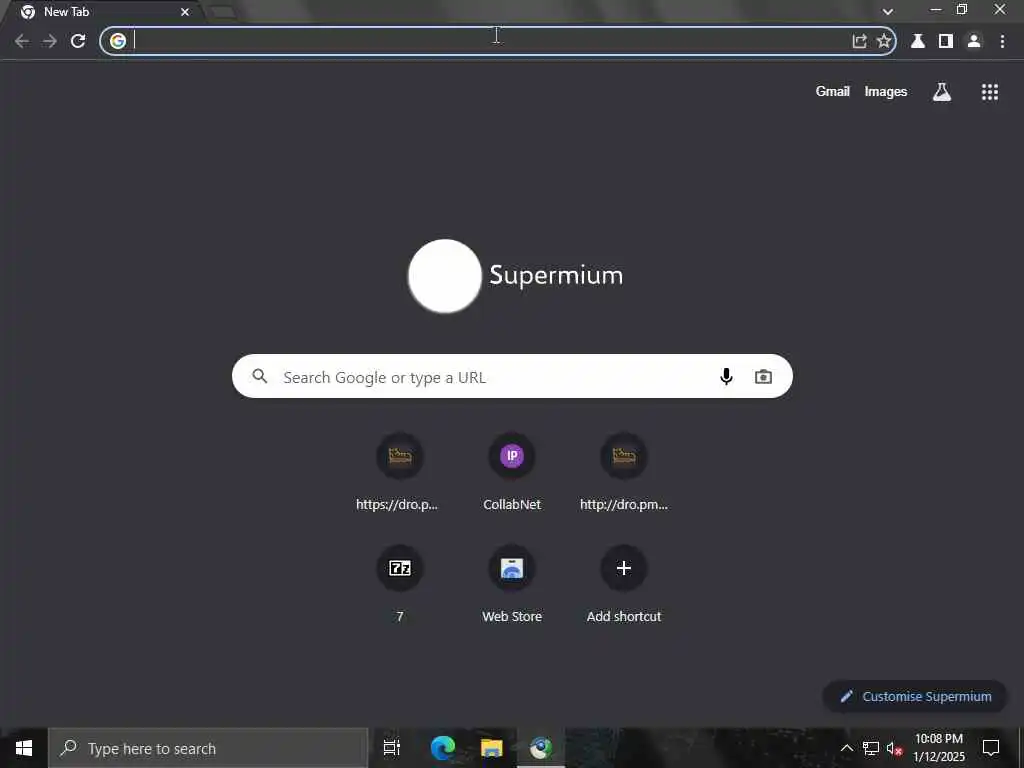Click the Supermium taskbar icon
1024x768 pixels.
point(541,748)
